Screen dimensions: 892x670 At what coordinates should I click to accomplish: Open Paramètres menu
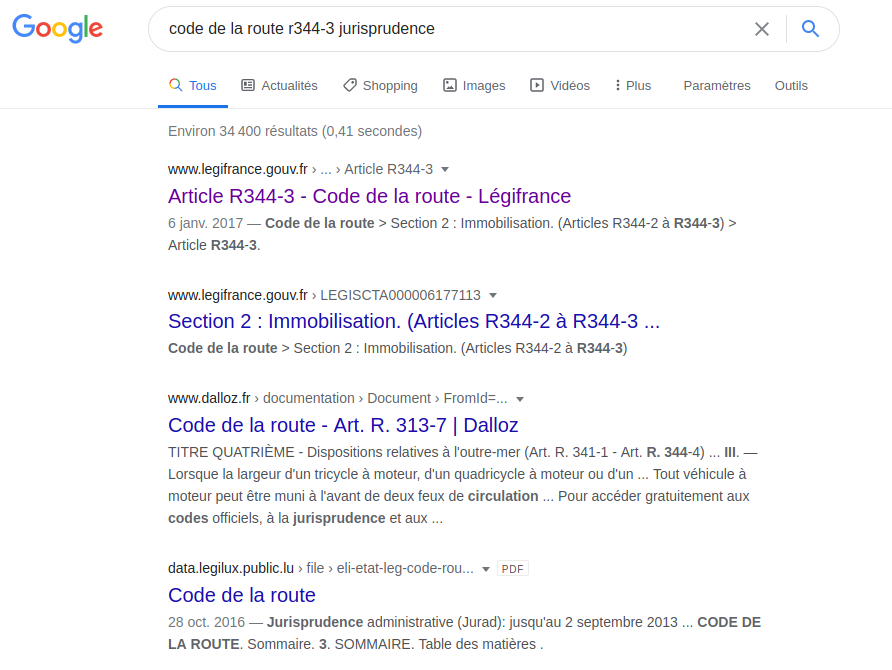point(717,85)
